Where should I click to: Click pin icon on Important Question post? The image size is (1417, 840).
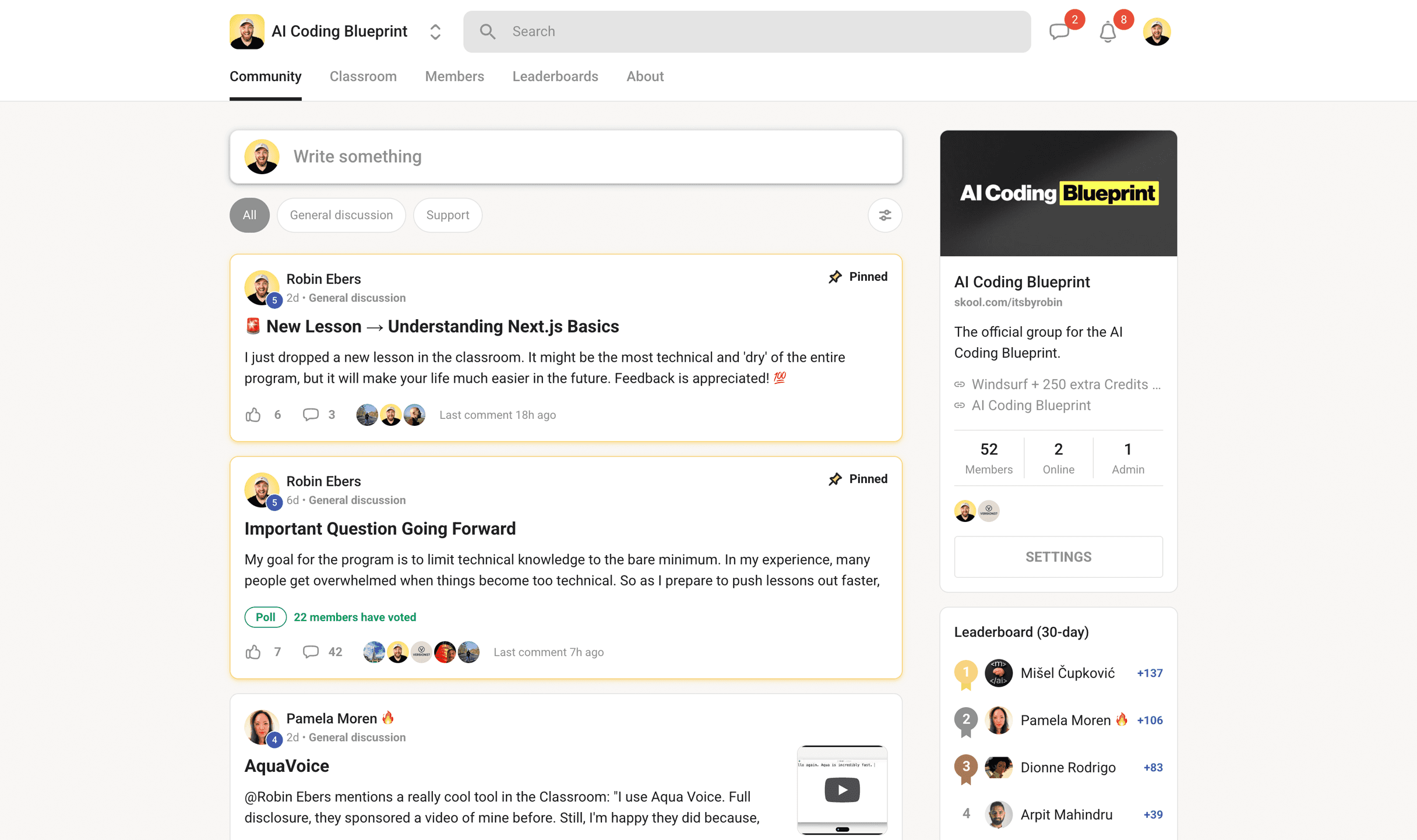(x=835, y=479)
